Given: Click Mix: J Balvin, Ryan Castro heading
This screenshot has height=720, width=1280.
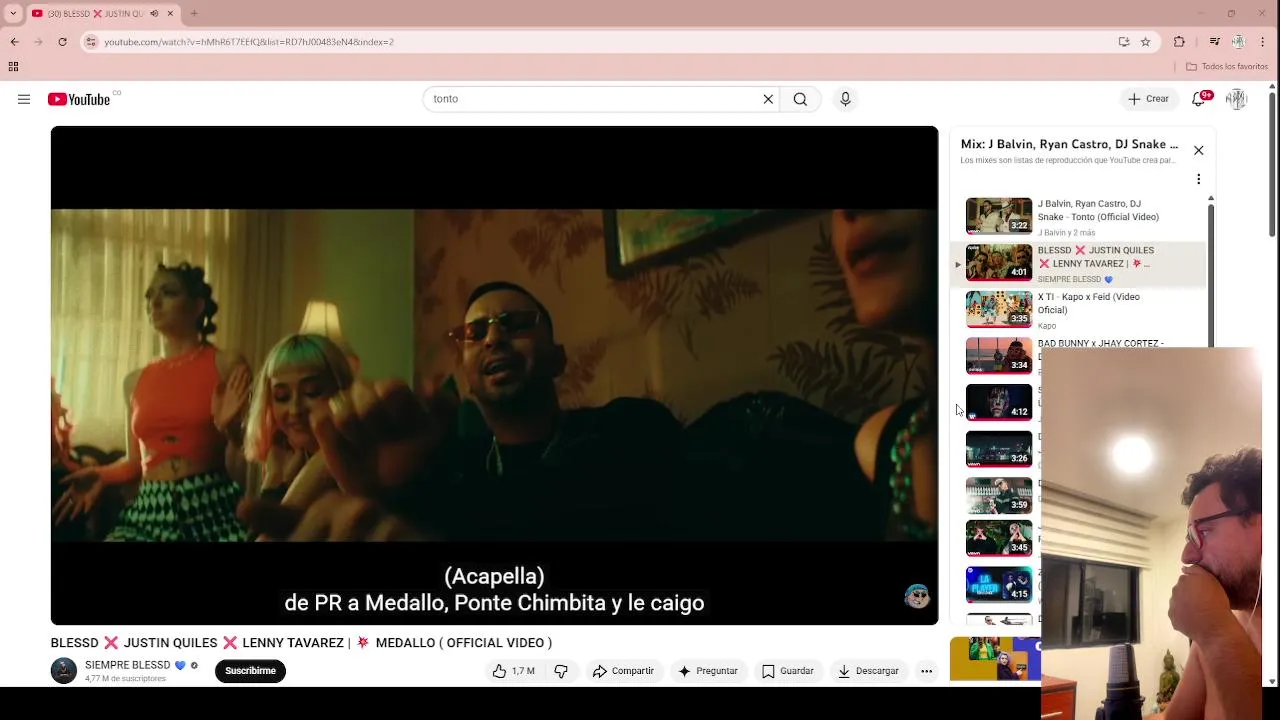Looking at the screenshot, I should pos(1069,144).
